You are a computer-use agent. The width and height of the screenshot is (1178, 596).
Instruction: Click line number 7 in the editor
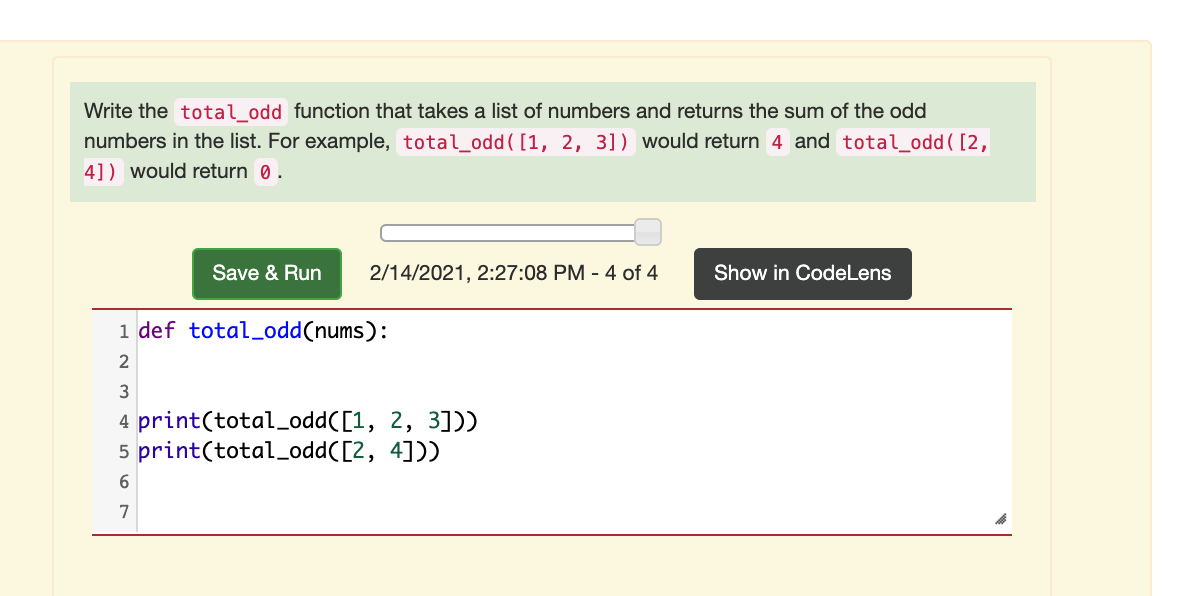tap(123, 511)
